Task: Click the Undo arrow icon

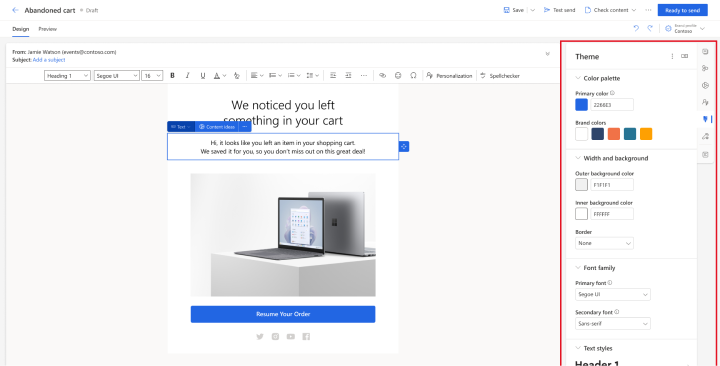Action: 636,28
